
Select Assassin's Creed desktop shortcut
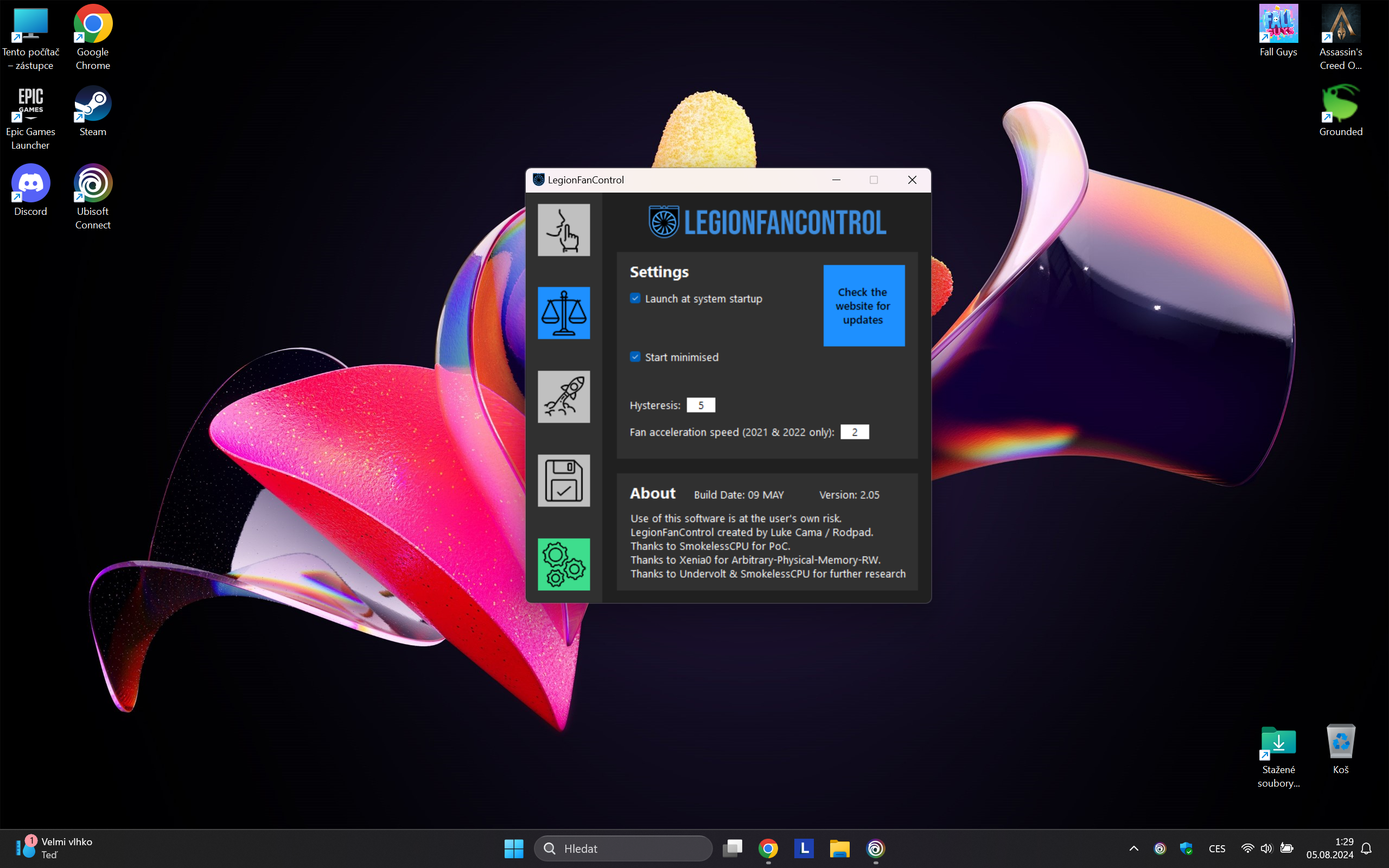(x=1341, y=38)
